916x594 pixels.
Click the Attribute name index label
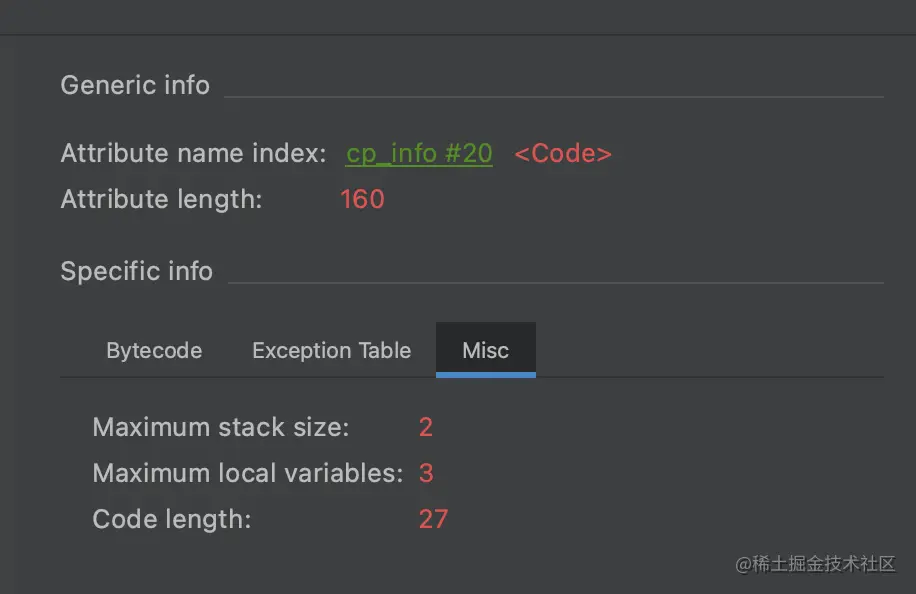pos(193,153)
